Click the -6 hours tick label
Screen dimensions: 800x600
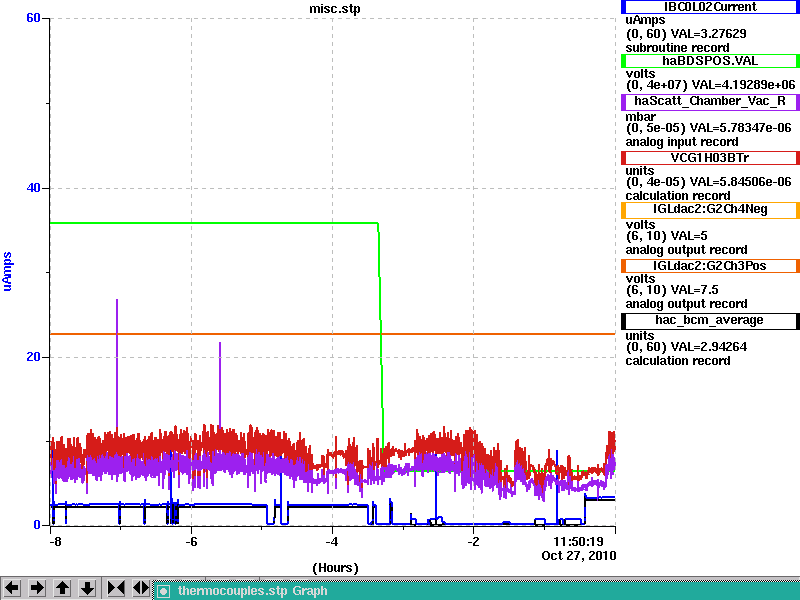pyautogui.click(x=191, y=541)
